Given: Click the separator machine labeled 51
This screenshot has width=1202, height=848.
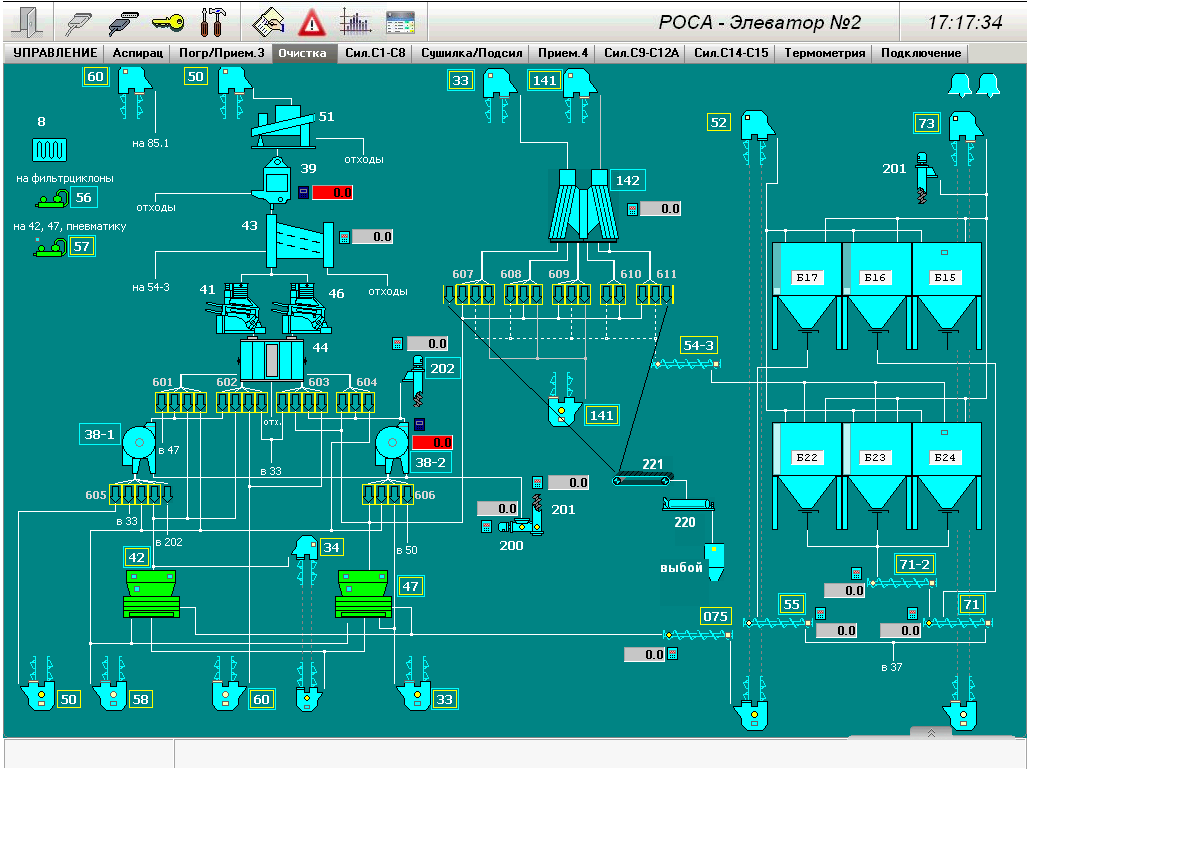Looking at the screenshot, I should 283,125.
